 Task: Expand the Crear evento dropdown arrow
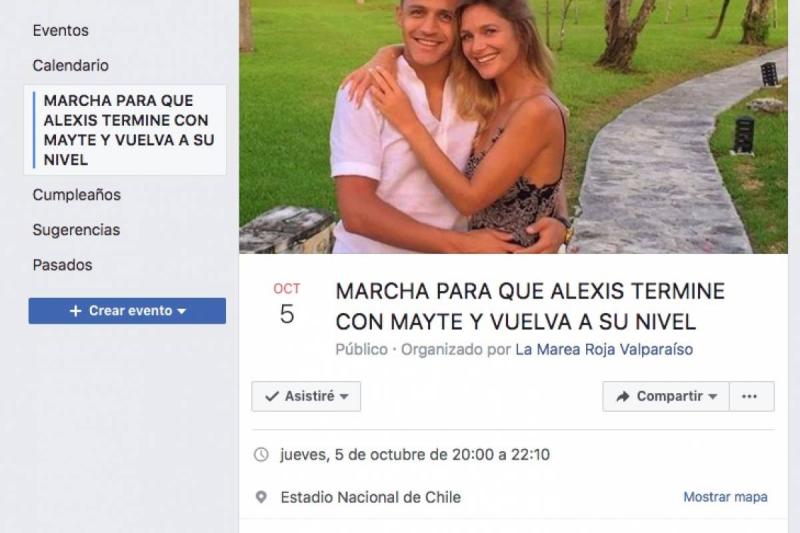click(182, 311)
